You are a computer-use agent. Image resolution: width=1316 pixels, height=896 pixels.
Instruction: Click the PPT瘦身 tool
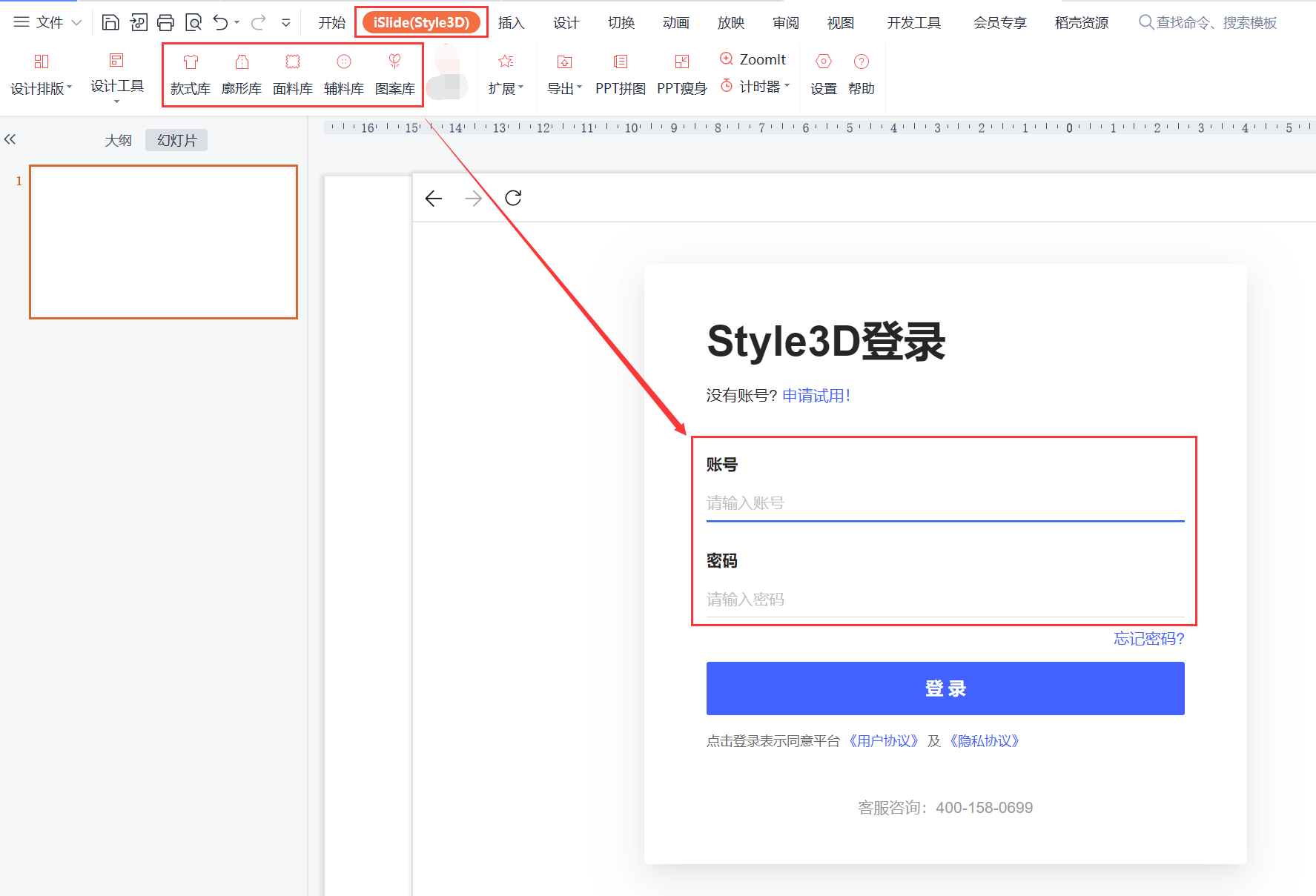pyautogui.click(x=681, y=75)
